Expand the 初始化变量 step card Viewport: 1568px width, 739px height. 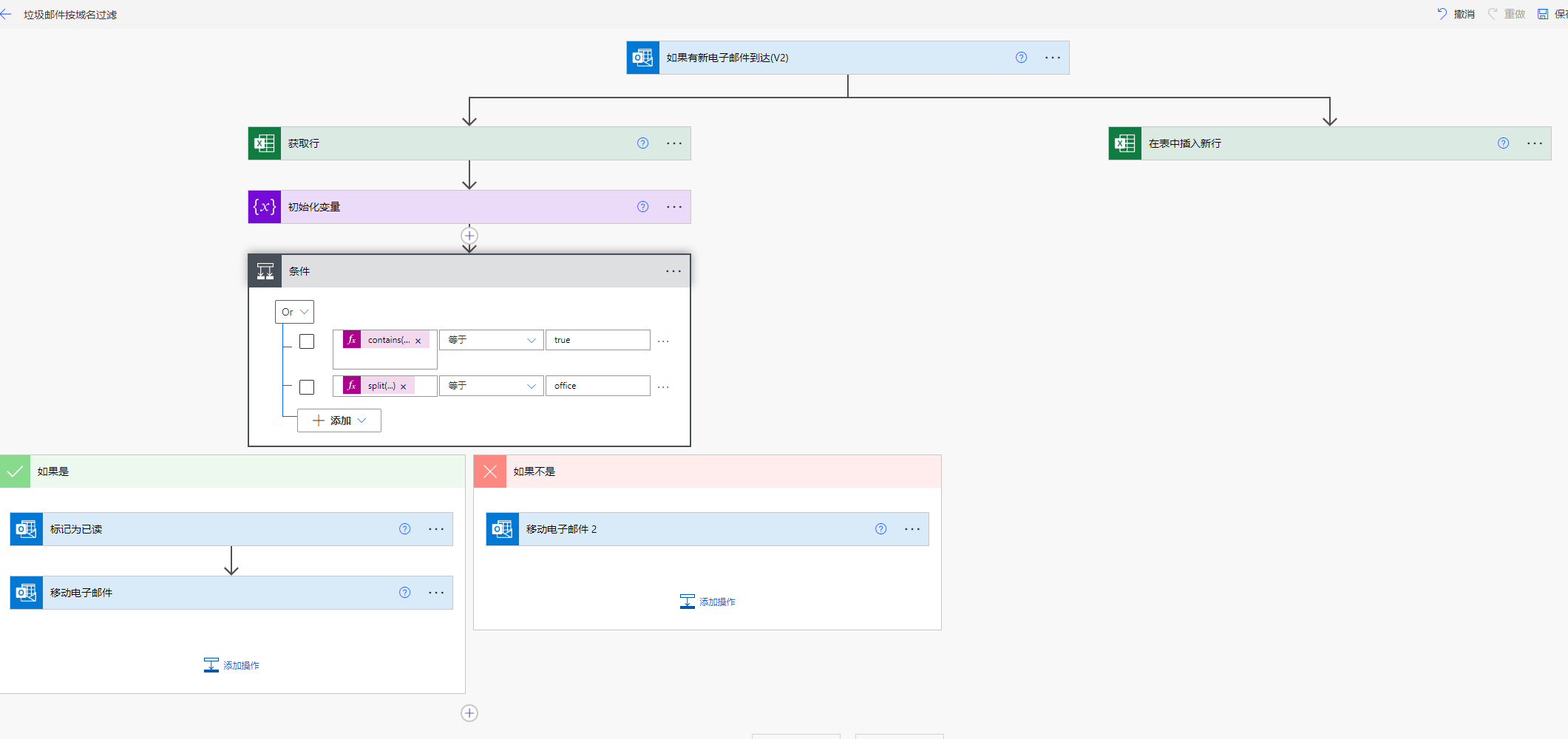pyautogui.click(x=469, y=207)
